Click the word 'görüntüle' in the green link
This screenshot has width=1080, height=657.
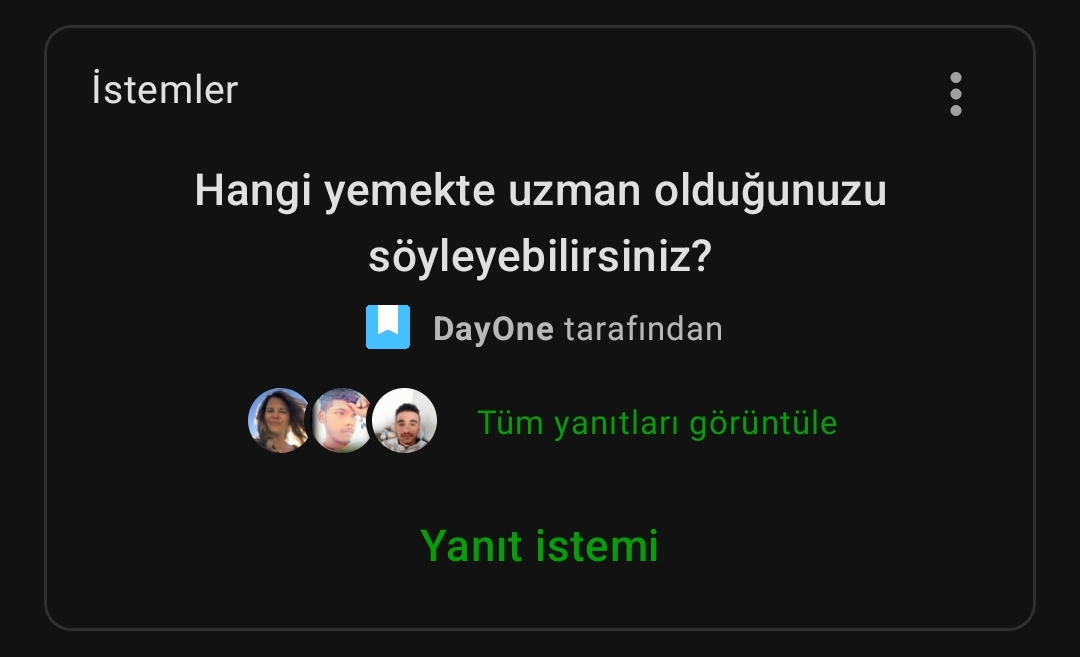point(763,424)
